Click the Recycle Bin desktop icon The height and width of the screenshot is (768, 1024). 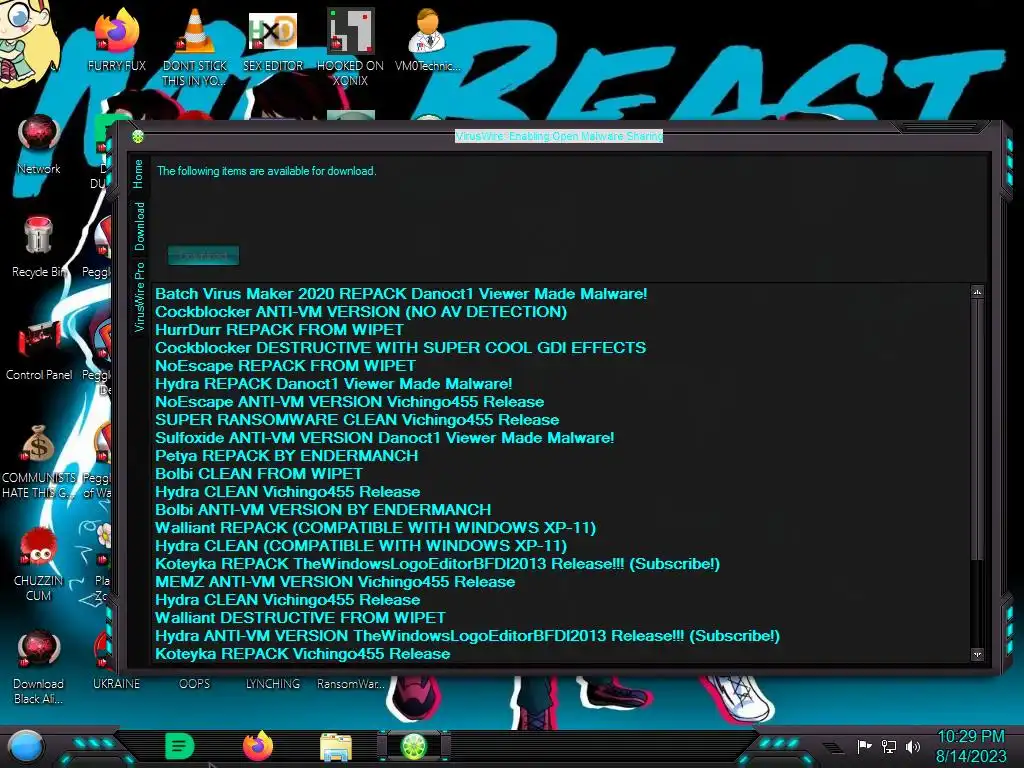click(x=39, y=236)
